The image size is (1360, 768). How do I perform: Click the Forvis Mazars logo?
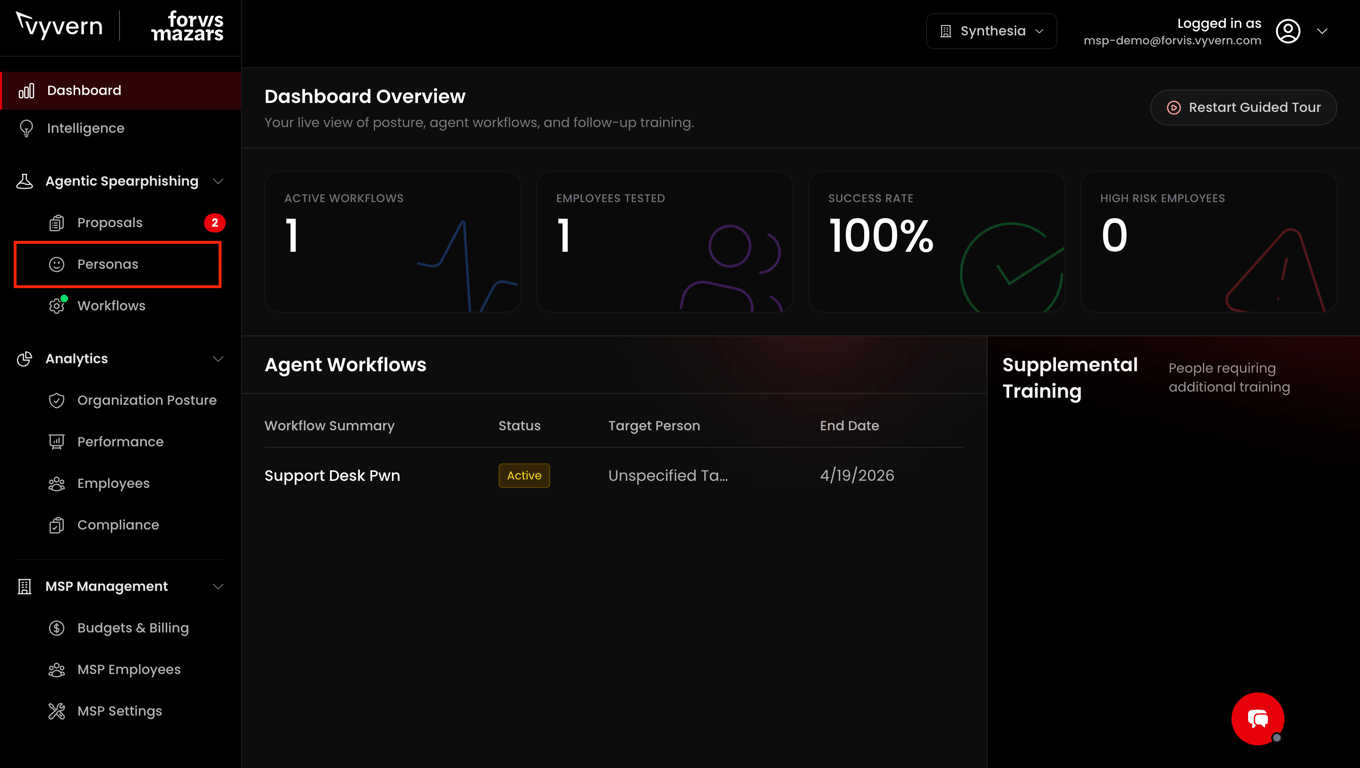click(x=187, y=26)
